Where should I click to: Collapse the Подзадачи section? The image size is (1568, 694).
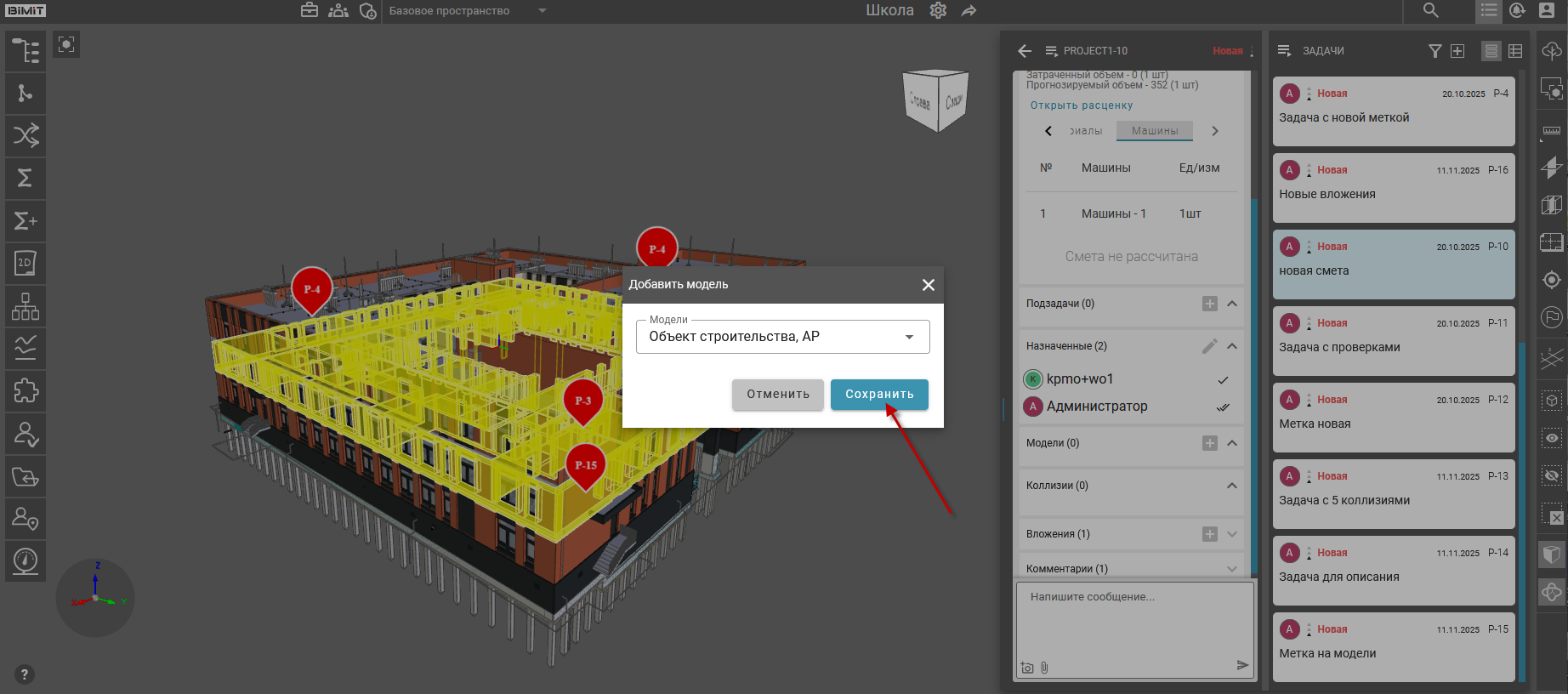(1232, 304)
